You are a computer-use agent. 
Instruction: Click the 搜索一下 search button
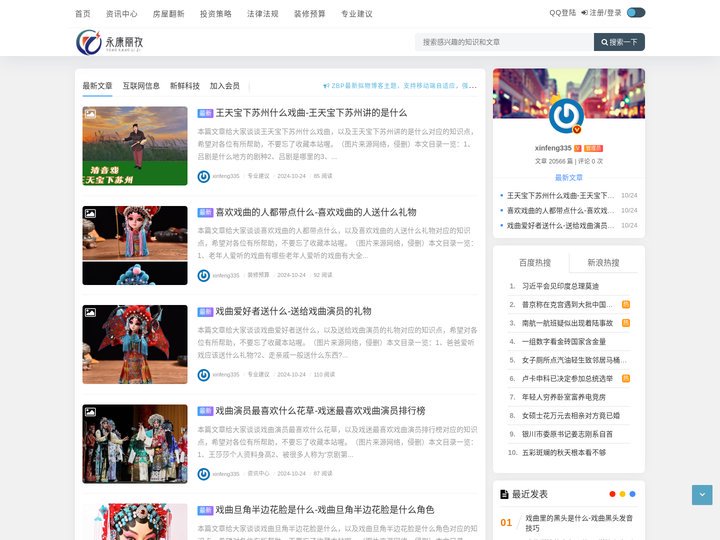click(619, 42)
